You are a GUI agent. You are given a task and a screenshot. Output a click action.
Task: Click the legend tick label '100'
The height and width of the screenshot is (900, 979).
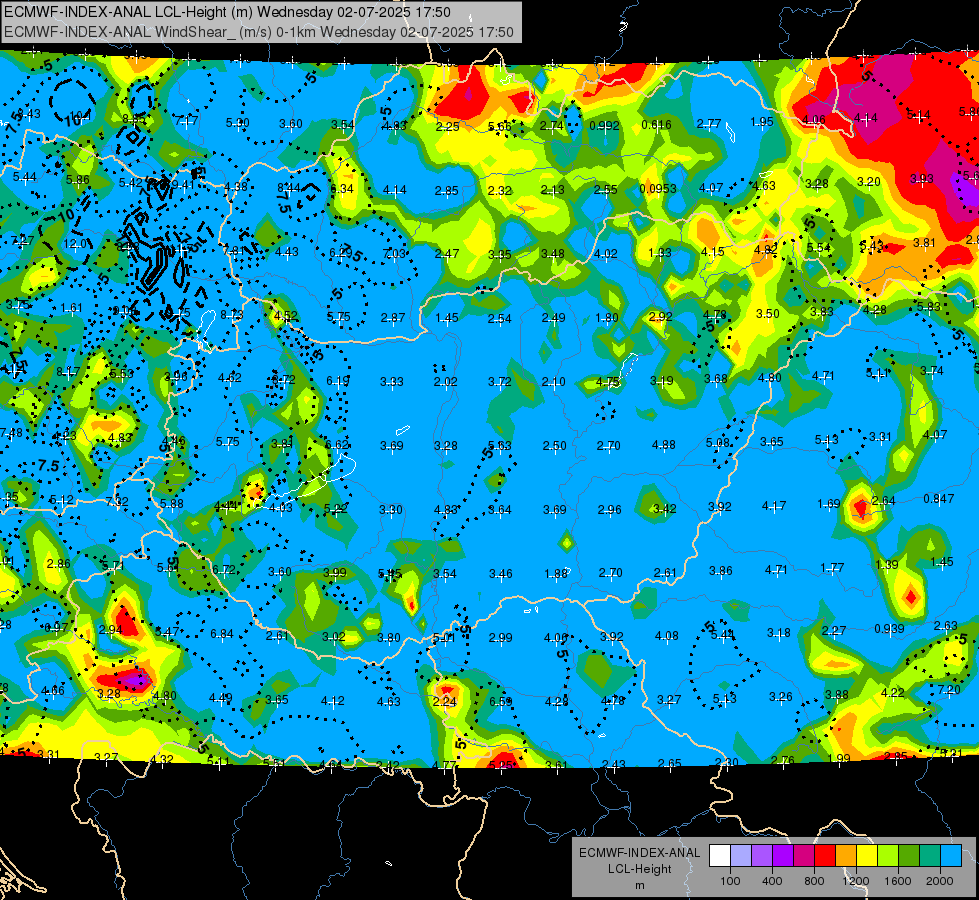[730, 881]
